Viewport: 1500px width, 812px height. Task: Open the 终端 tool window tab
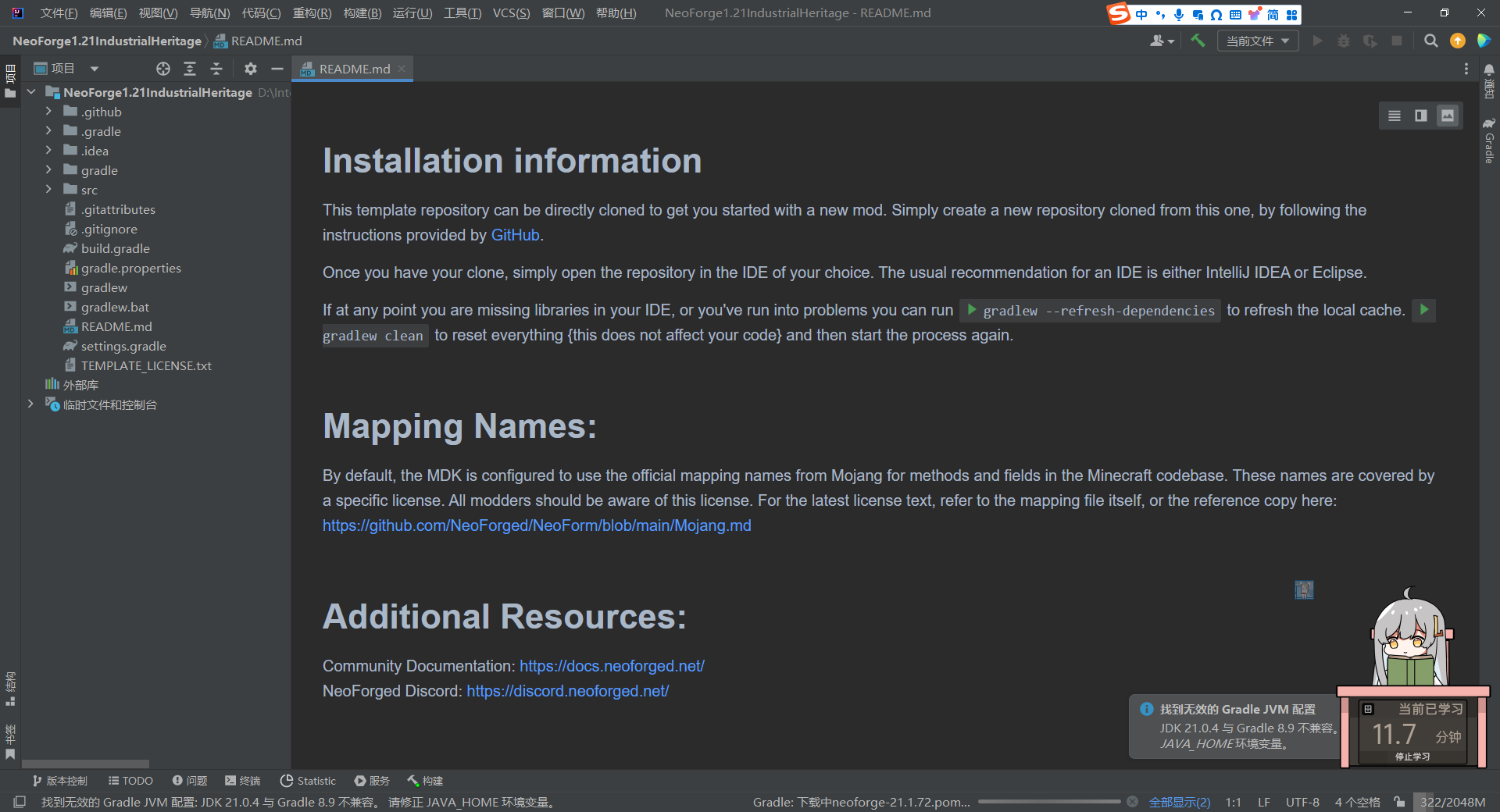tap(242, 781)
